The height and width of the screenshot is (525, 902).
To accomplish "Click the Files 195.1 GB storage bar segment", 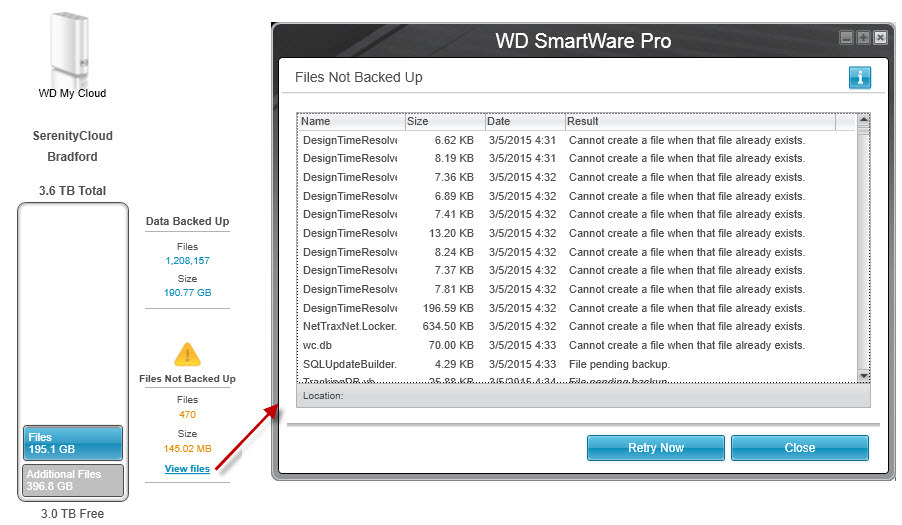I will (x=72, y=443).
